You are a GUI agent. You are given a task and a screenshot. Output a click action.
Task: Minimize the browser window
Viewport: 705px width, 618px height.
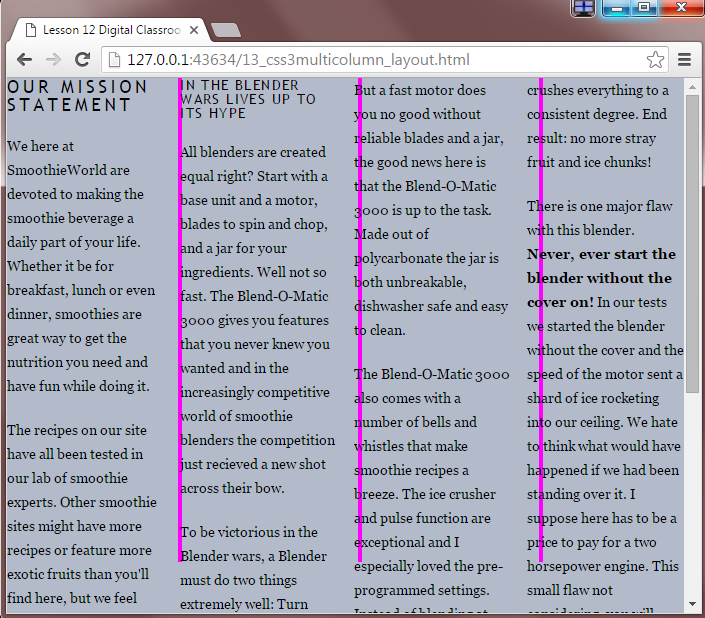(615, 9)
